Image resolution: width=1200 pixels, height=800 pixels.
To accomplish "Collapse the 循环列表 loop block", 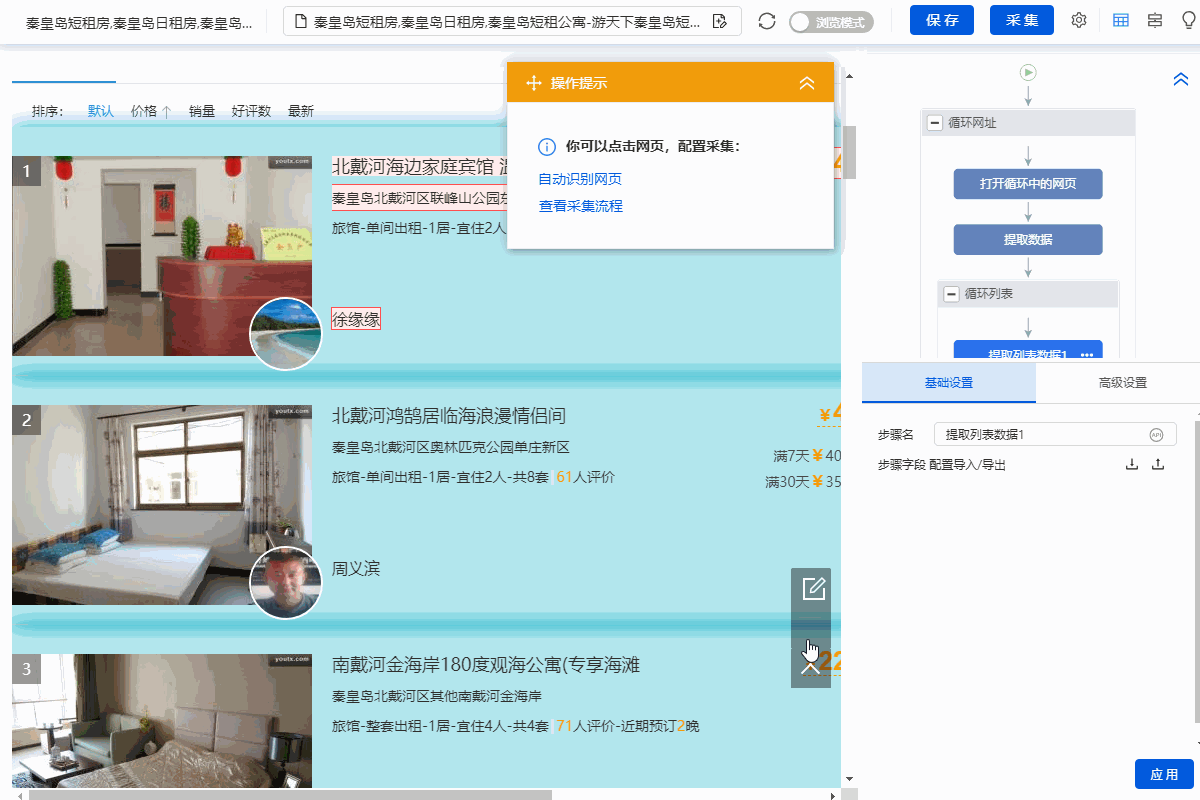I will tap(951, 294).
